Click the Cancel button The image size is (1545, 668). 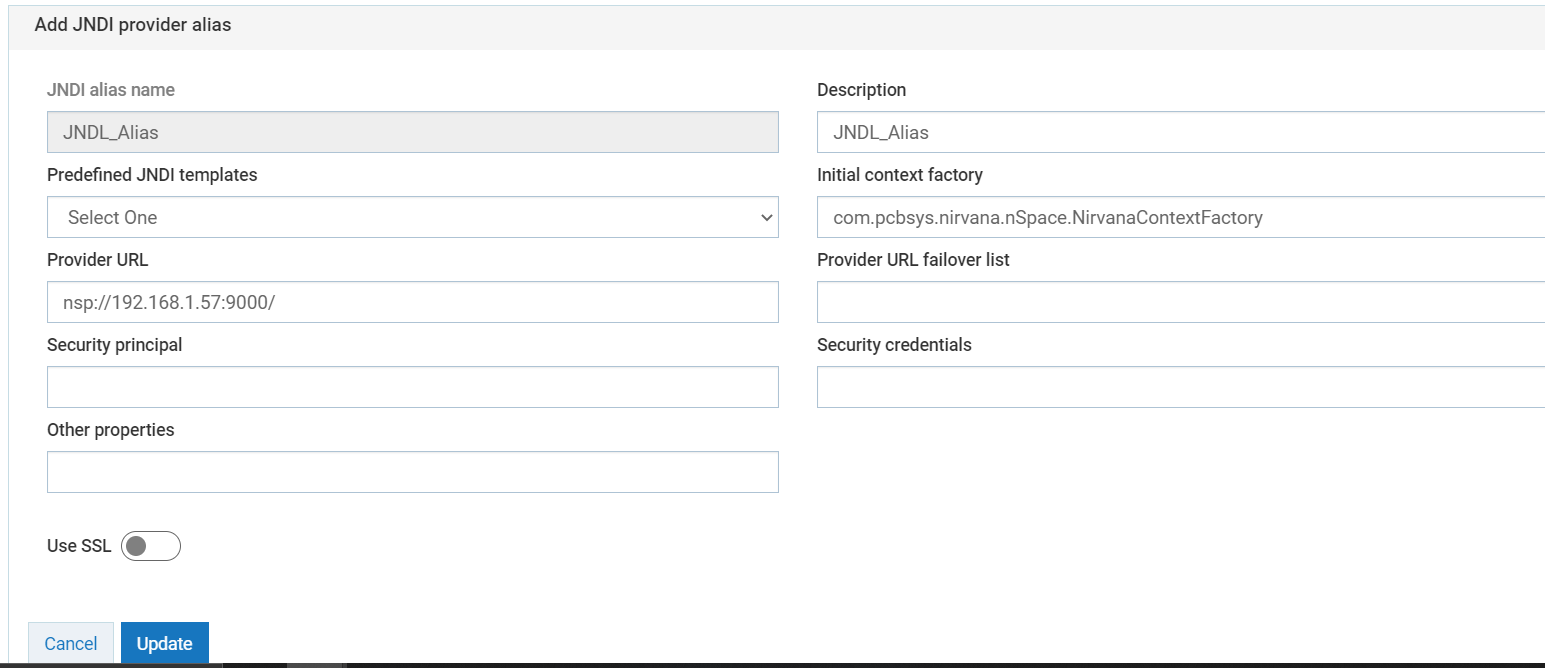point(71,643)
